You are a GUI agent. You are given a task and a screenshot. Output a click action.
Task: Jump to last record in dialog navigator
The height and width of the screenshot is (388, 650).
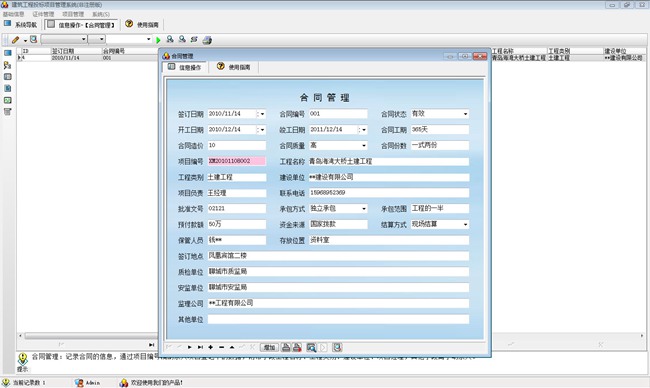tap(200, 347)
